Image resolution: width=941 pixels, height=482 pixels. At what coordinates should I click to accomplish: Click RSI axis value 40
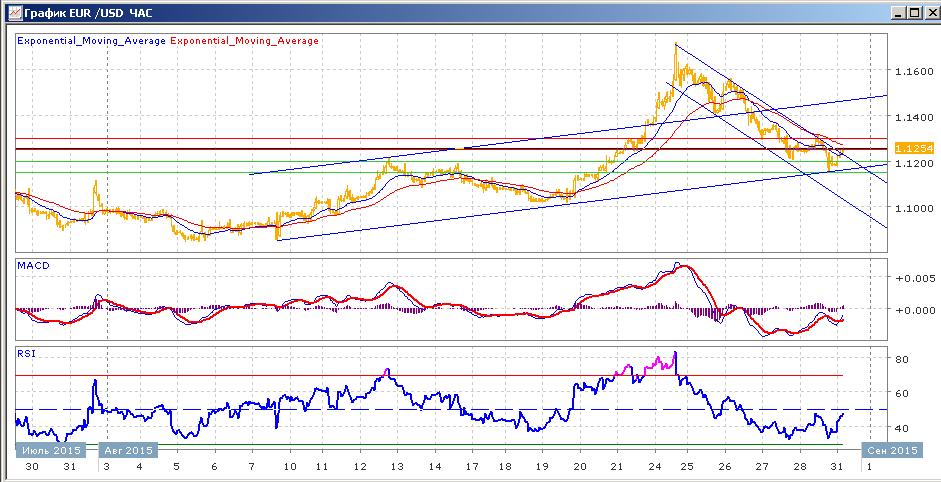pyautogui.click(x=902, y=428)
